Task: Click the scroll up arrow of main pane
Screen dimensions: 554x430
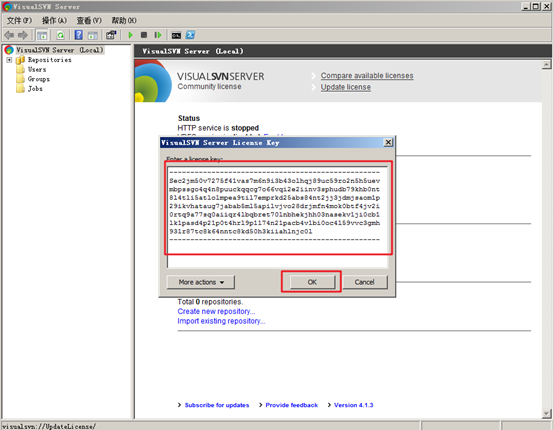Action: pyautogui.click(x=546, y=64)
